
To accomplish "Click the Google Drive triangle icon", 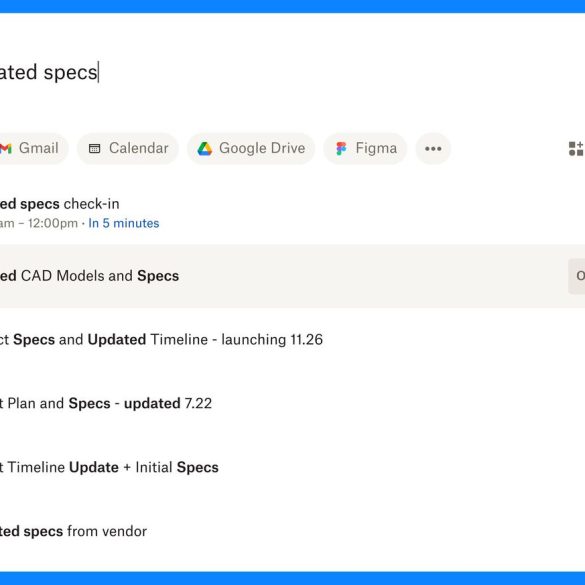I will 204,148.
